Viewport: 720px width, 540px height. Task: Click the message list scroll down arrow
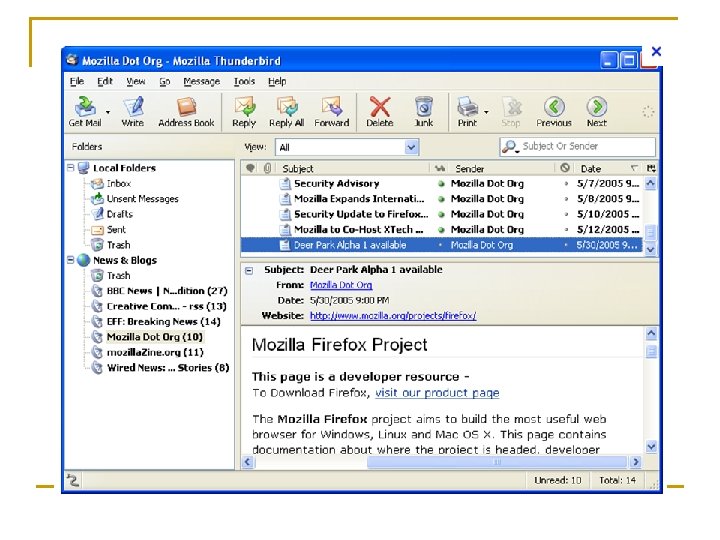651,250
